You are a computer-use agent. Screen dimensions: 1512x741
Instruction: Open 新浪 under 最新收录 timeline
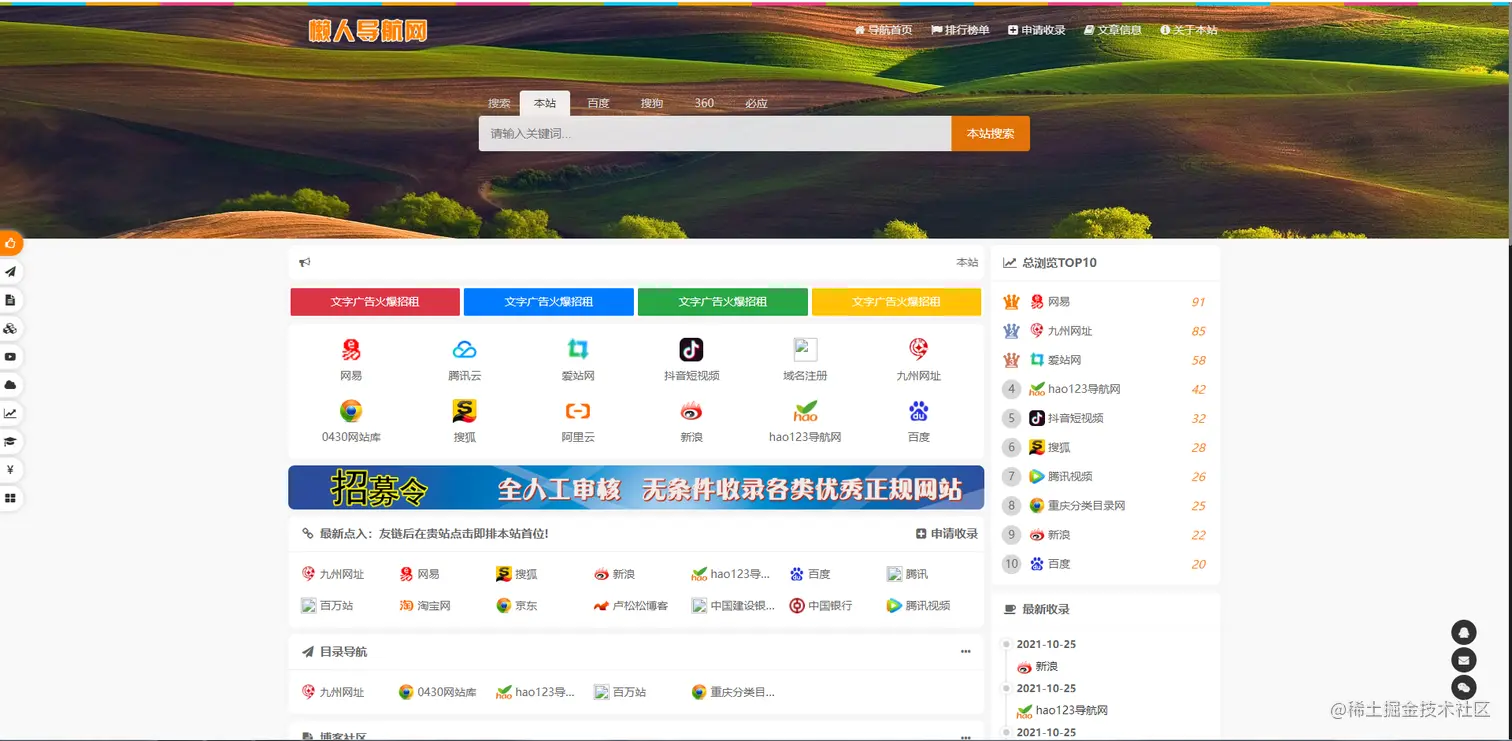pos(1037,667)
